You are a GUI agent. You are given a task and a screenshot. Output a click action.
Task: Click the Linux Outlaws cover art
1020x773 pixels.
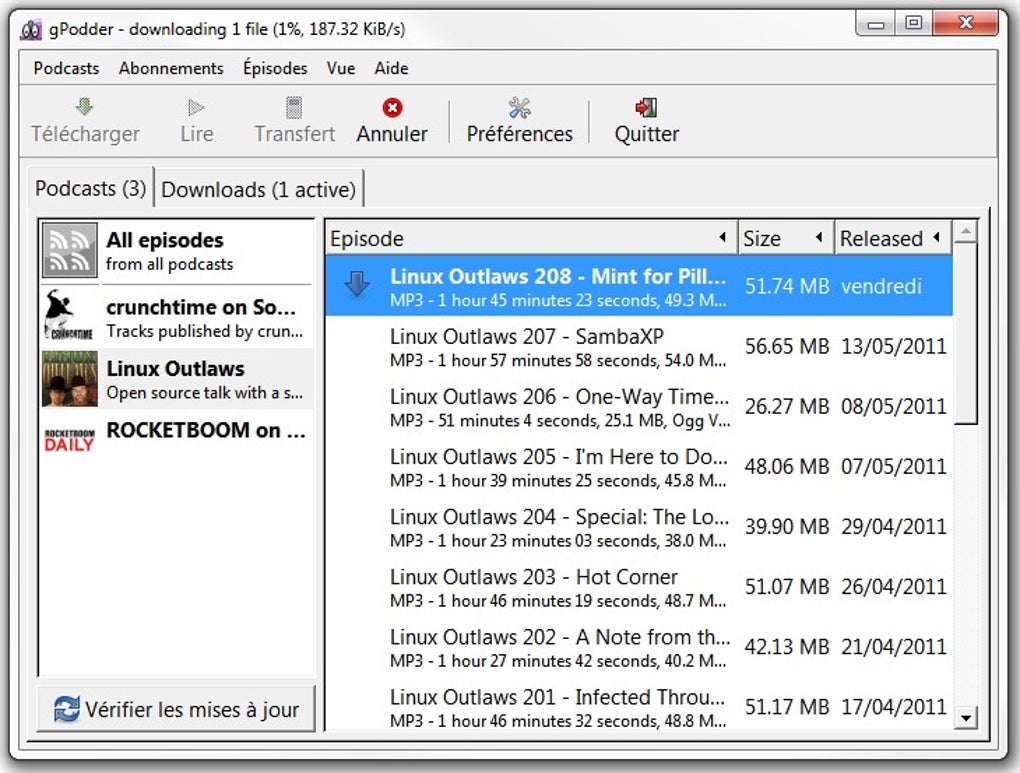coord(70,379)
